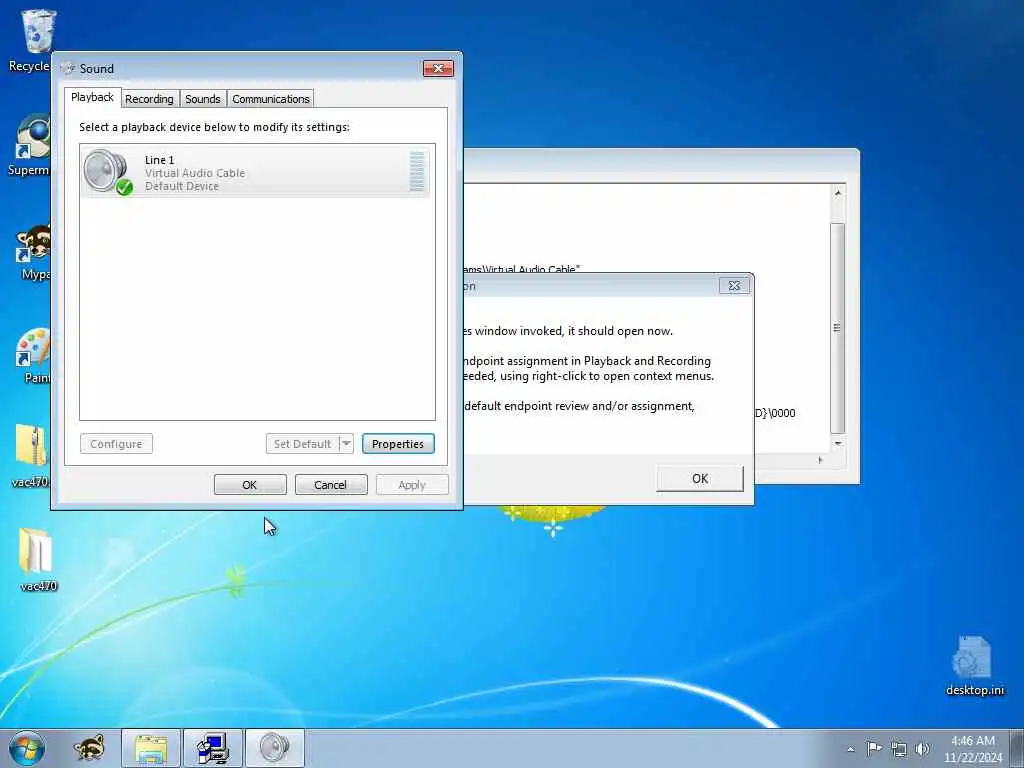Close the information message box
Screen dimensions: 1024x768
coord(734,285)
